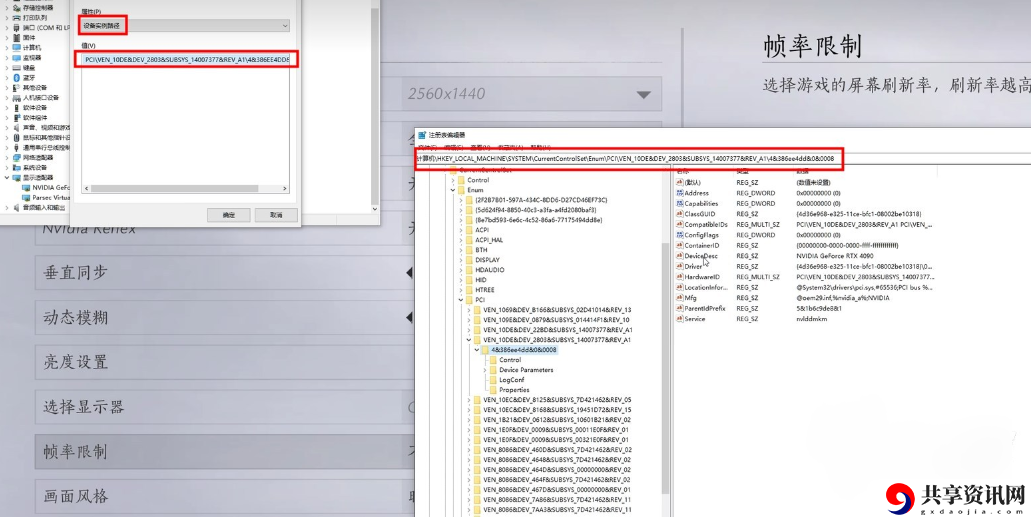The image size is (1031, 518).
Task: Click the Service string value icon
Action: point(680,319)
